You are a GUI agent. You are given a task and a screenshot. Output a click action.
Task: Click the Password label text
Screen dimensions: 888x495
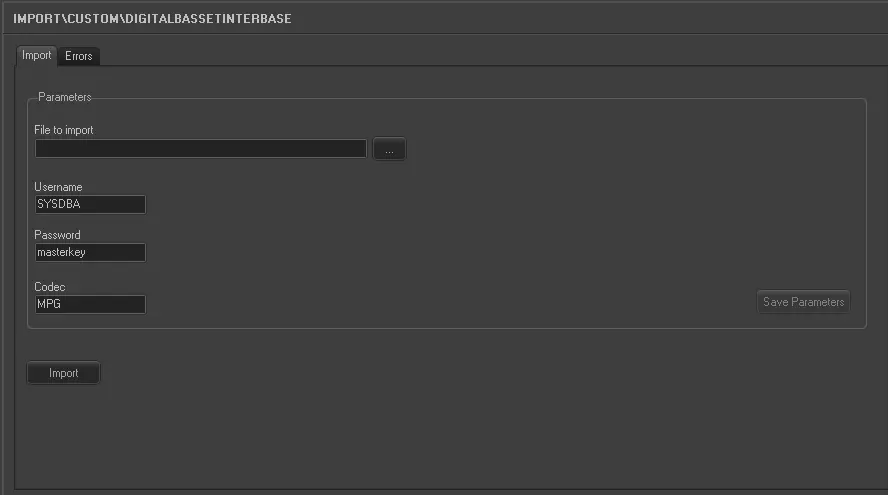57,235
